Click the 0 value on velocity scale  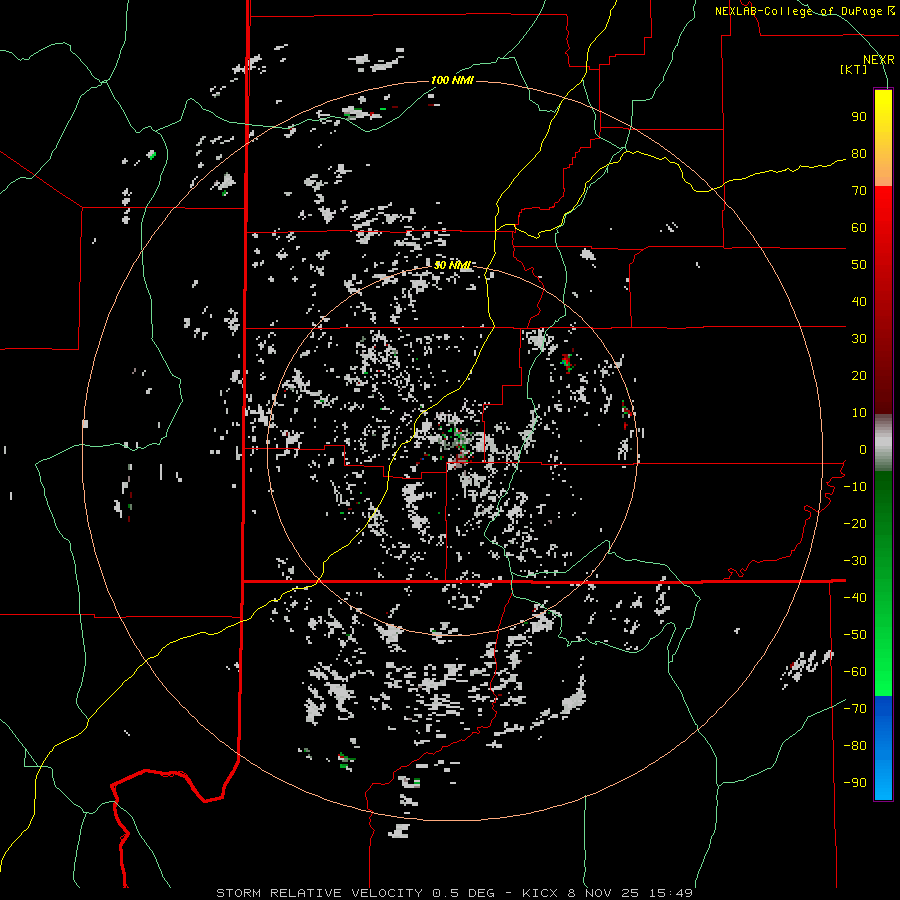863,450
